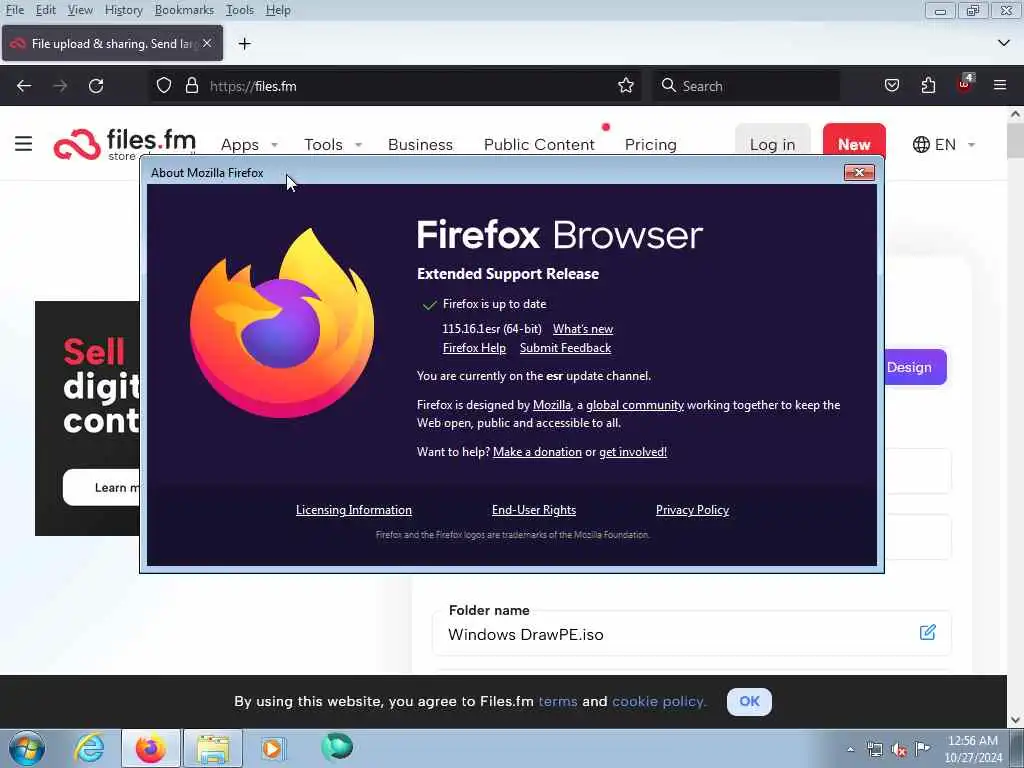
Task: Edit folder name with the pencil icon
Action: pos(927,632)
